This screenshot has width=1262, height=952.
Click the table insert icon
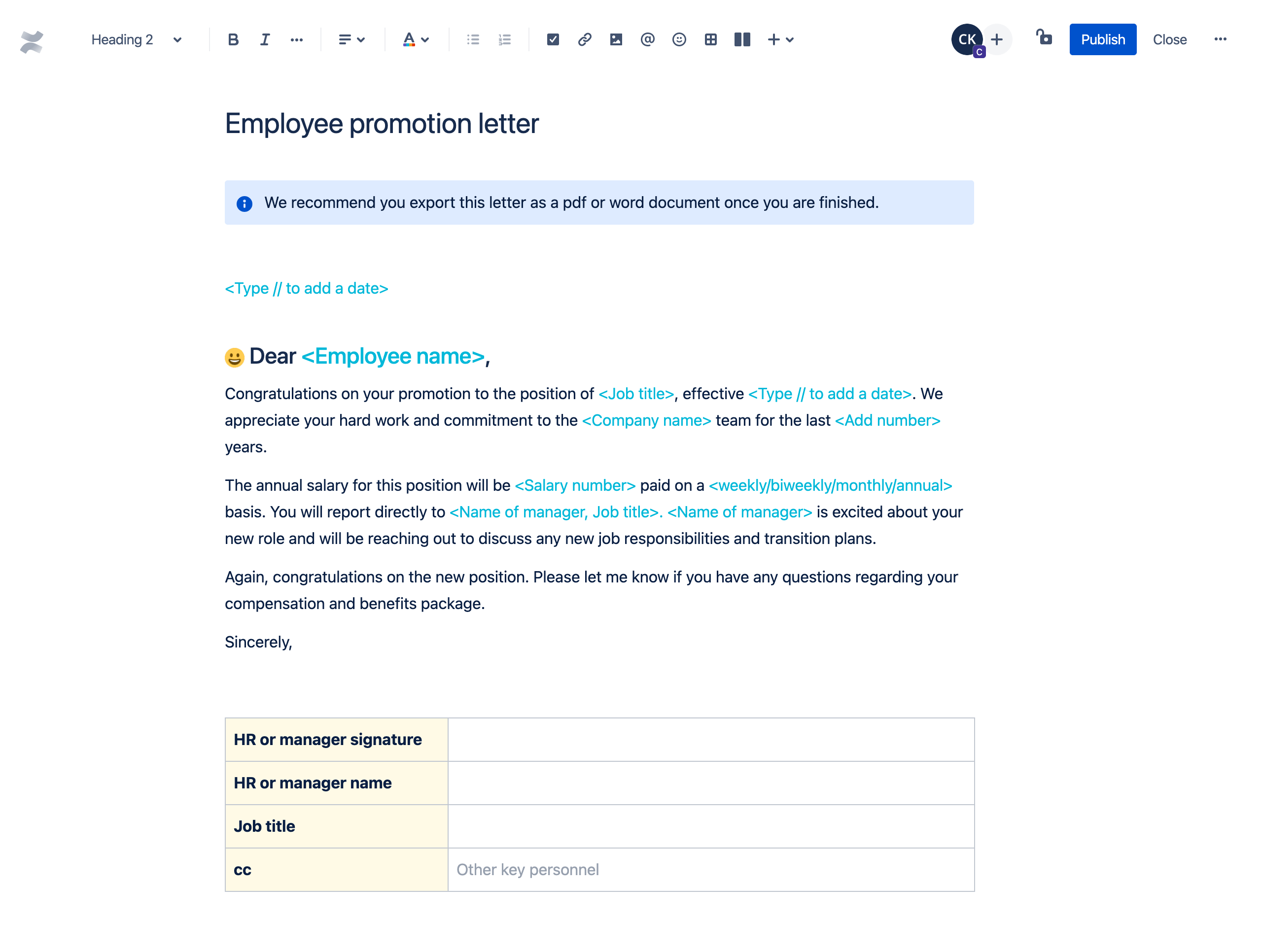tap(711, 40)
